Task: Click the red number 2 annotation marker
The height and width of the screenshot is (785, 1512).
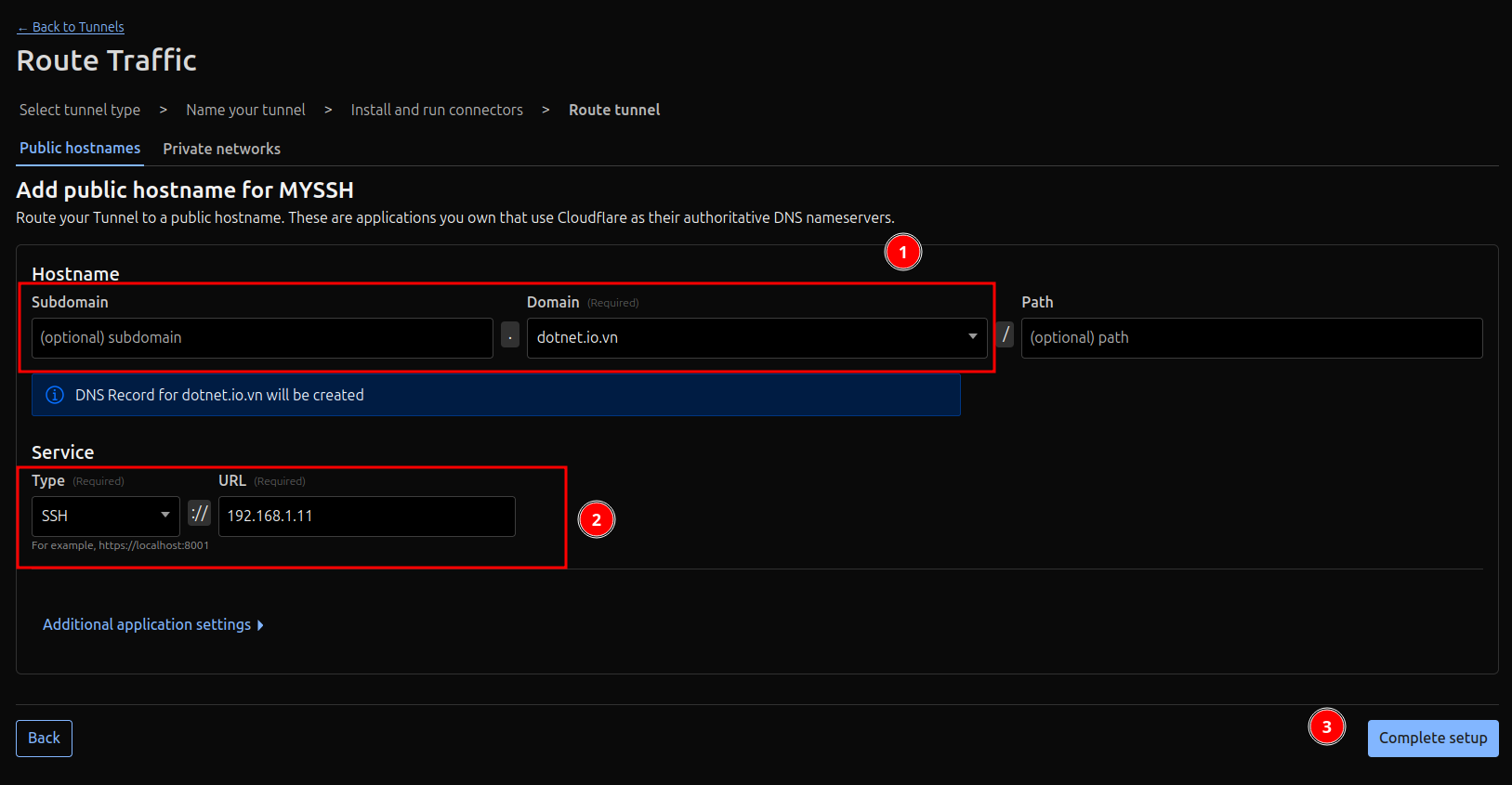Action: pyautogui.click(x=597, y=519)
